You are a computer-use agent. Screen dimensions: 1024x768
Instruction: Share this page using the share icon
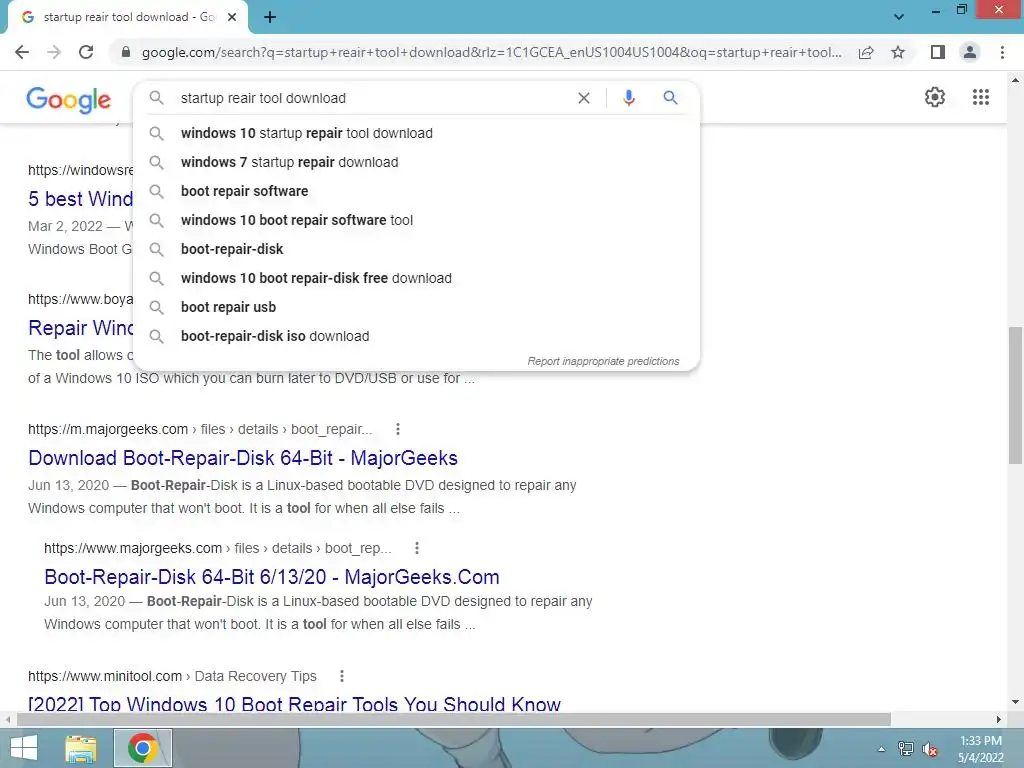click(x=866, y=52)
